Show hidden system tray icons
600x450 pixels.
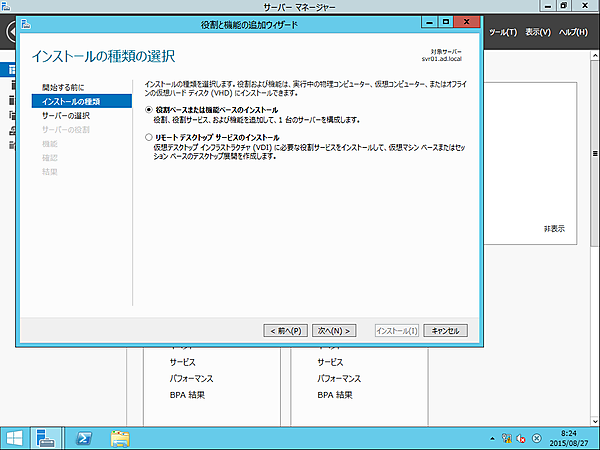coord(493,438)
